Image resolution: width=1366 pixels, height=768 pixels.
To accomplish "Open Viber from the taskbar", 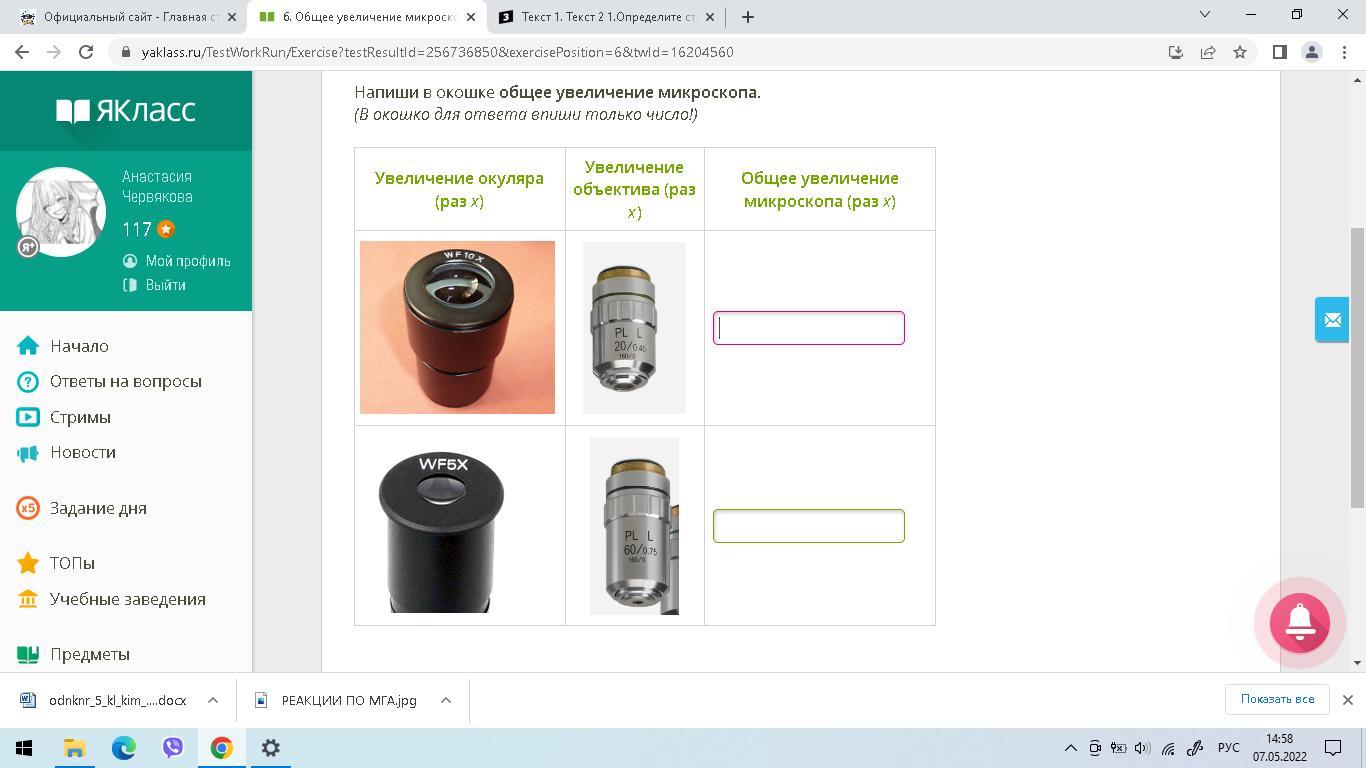I will tap(173, 747).
